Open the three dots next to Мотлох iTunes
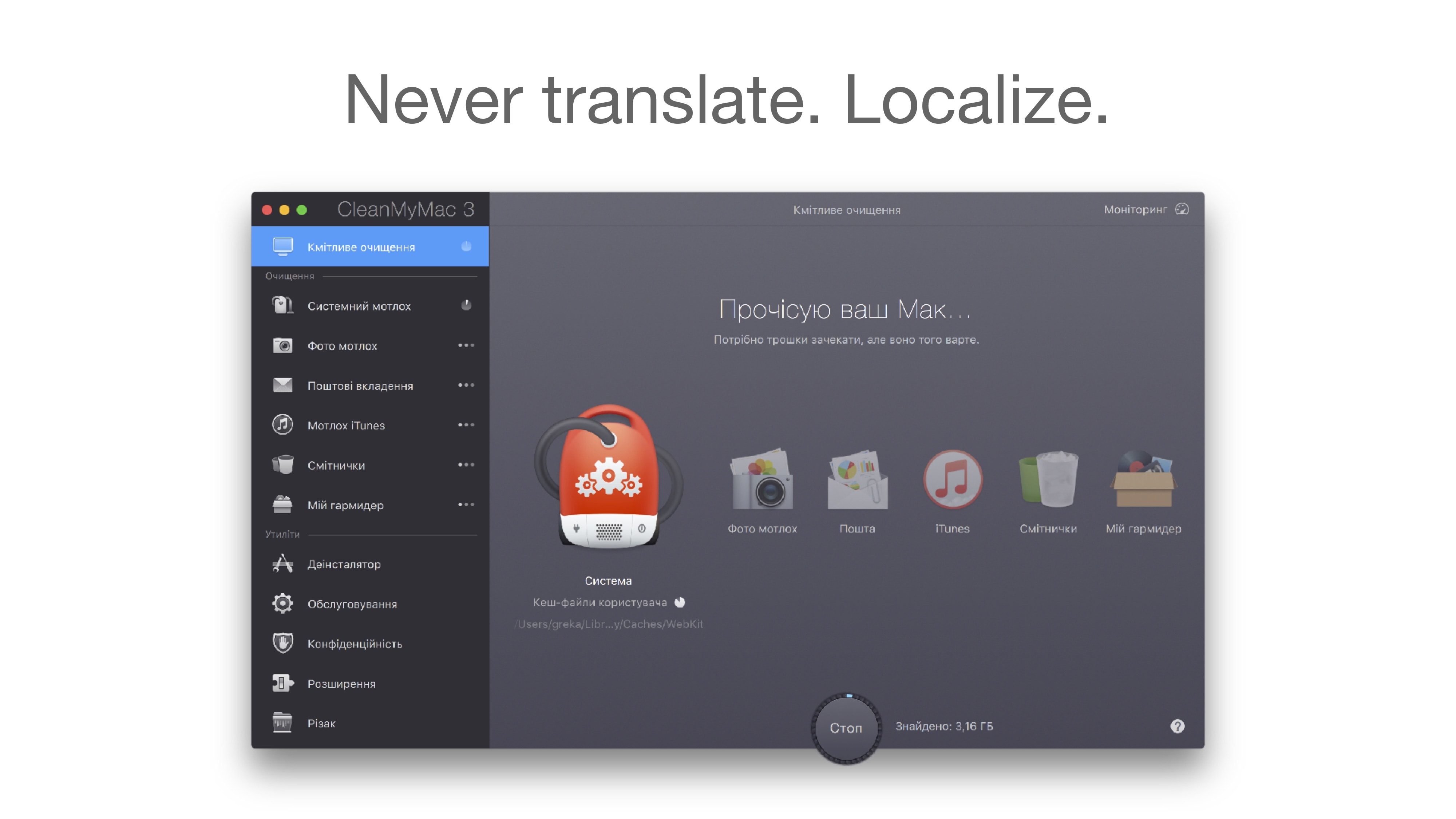 tap(466, 424)
